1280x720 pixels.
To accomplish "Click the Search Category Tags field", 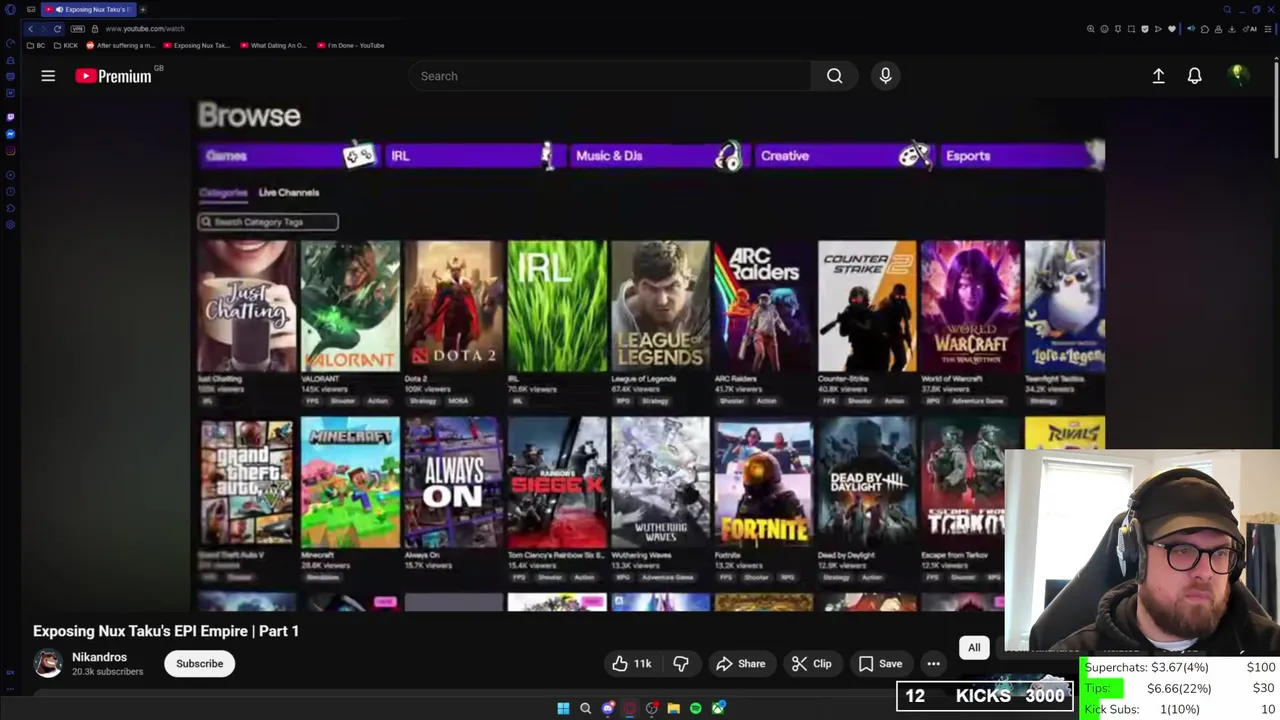I will tap(268, 222).
